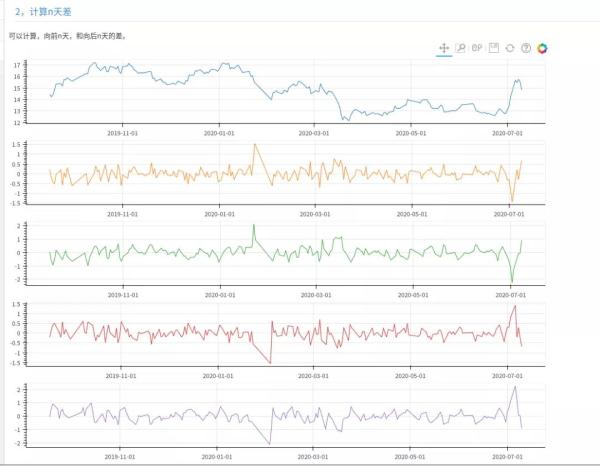
Task: Click the green difference line chart
Action: [x=285, y=253]
